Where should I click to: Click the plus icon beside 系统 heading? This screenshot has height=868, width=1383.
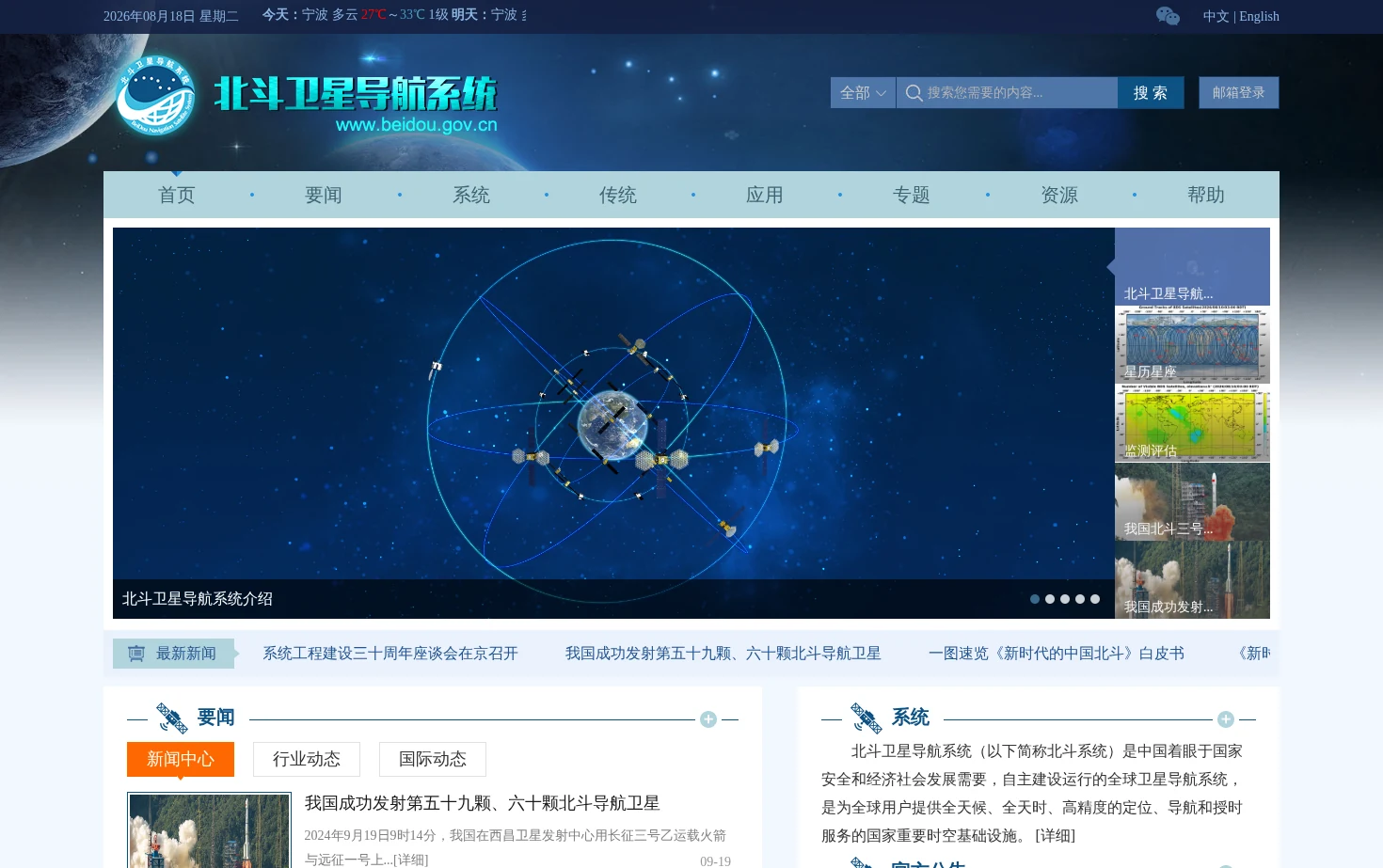pos(1225,719)
